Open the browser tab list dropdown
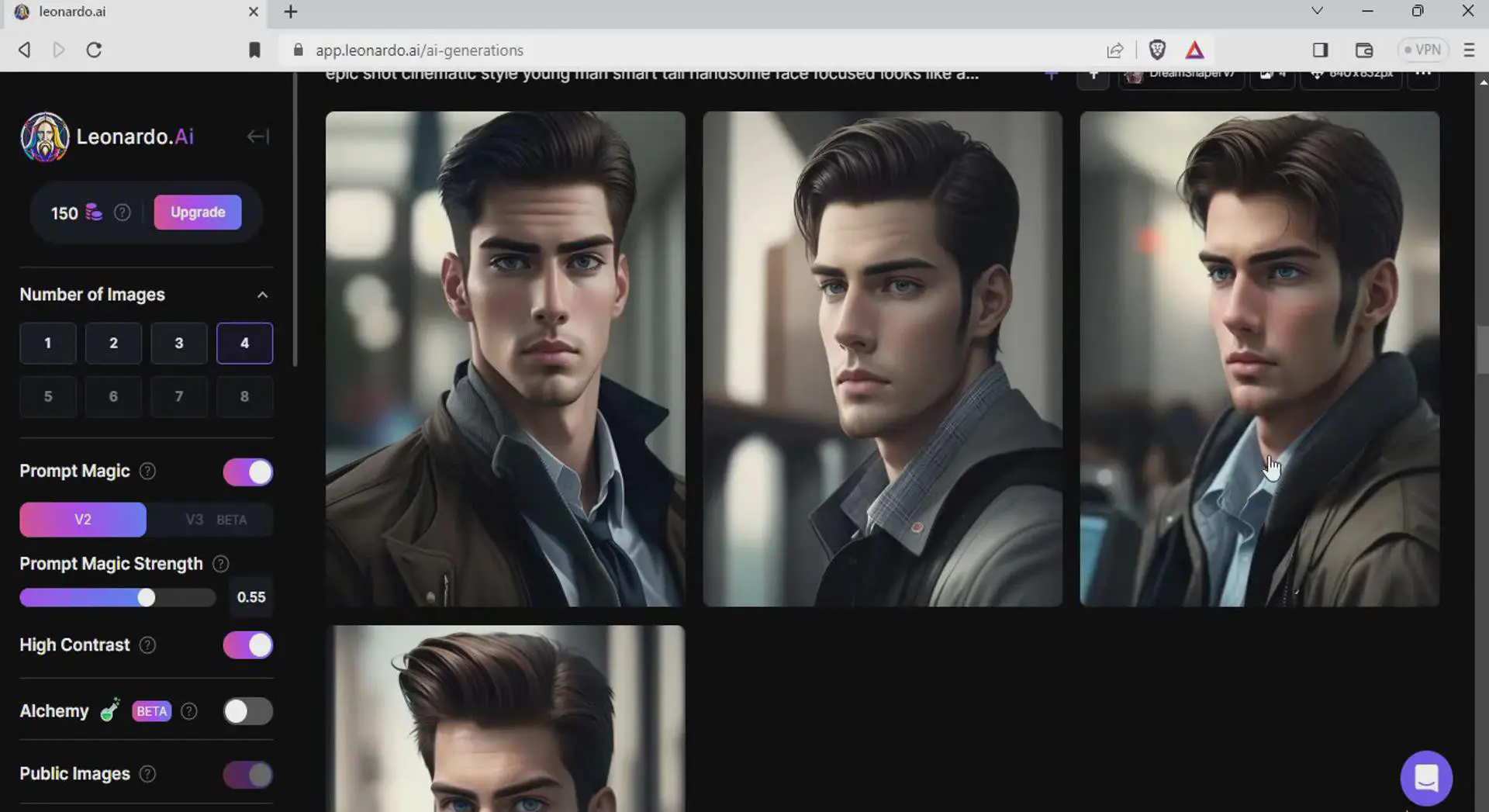The image size is (1489, 812). point(1316,11)
